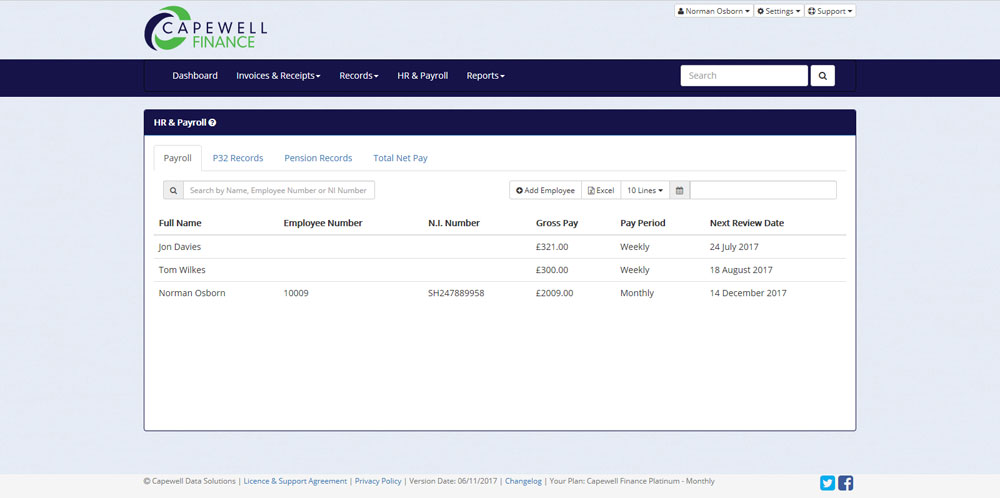This screenshot has height=498, width=1000.
Task: Click review date 18 August 2017
Action: (741, 270)
